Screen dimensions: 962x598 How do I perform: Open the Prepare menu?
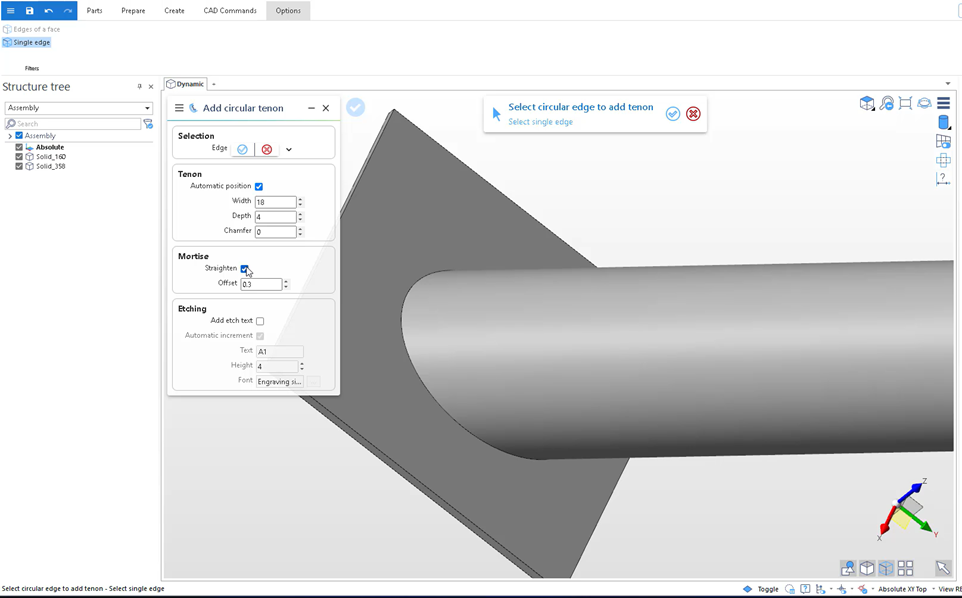(x=133, y=10)
